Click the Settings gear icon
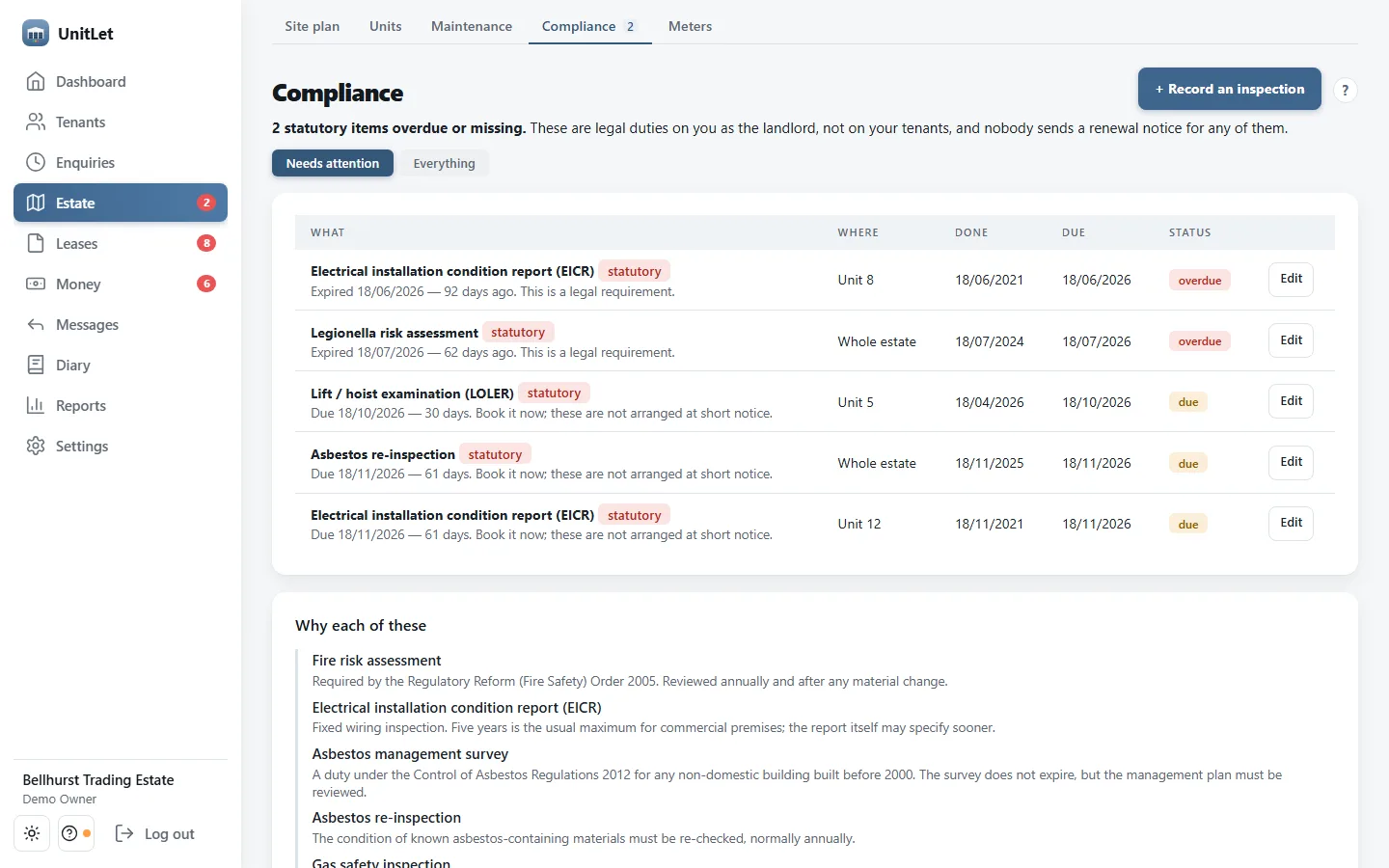This screenshot has width=1389, height=868. [36, 447]
